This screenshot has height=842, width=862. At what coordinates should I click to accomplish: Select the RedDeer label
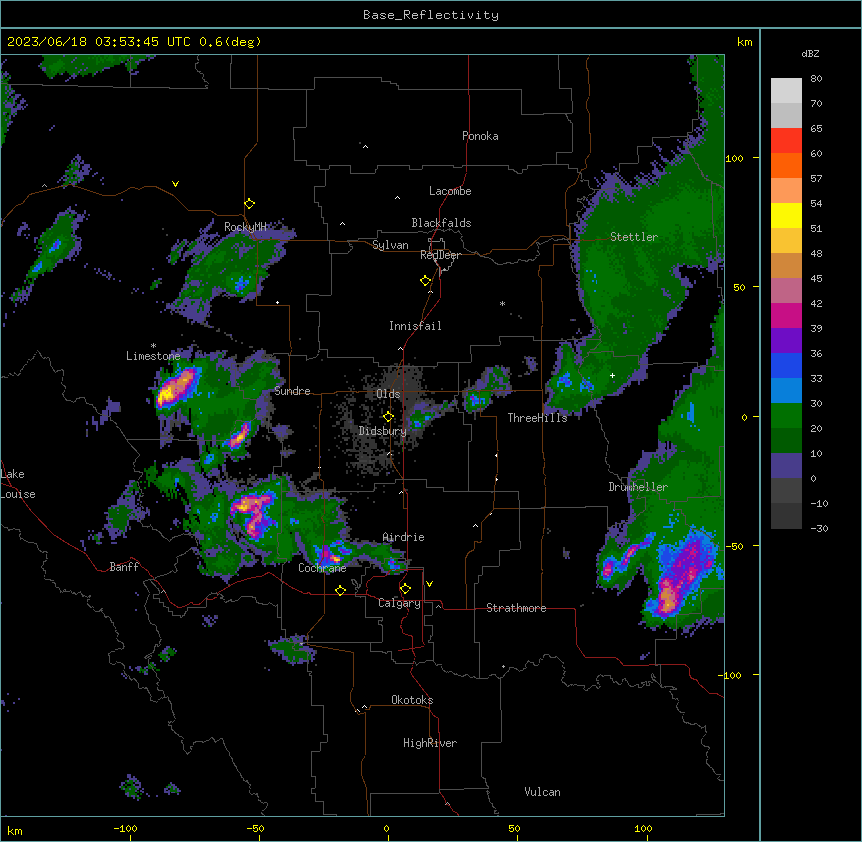click(x=440, y=255)
